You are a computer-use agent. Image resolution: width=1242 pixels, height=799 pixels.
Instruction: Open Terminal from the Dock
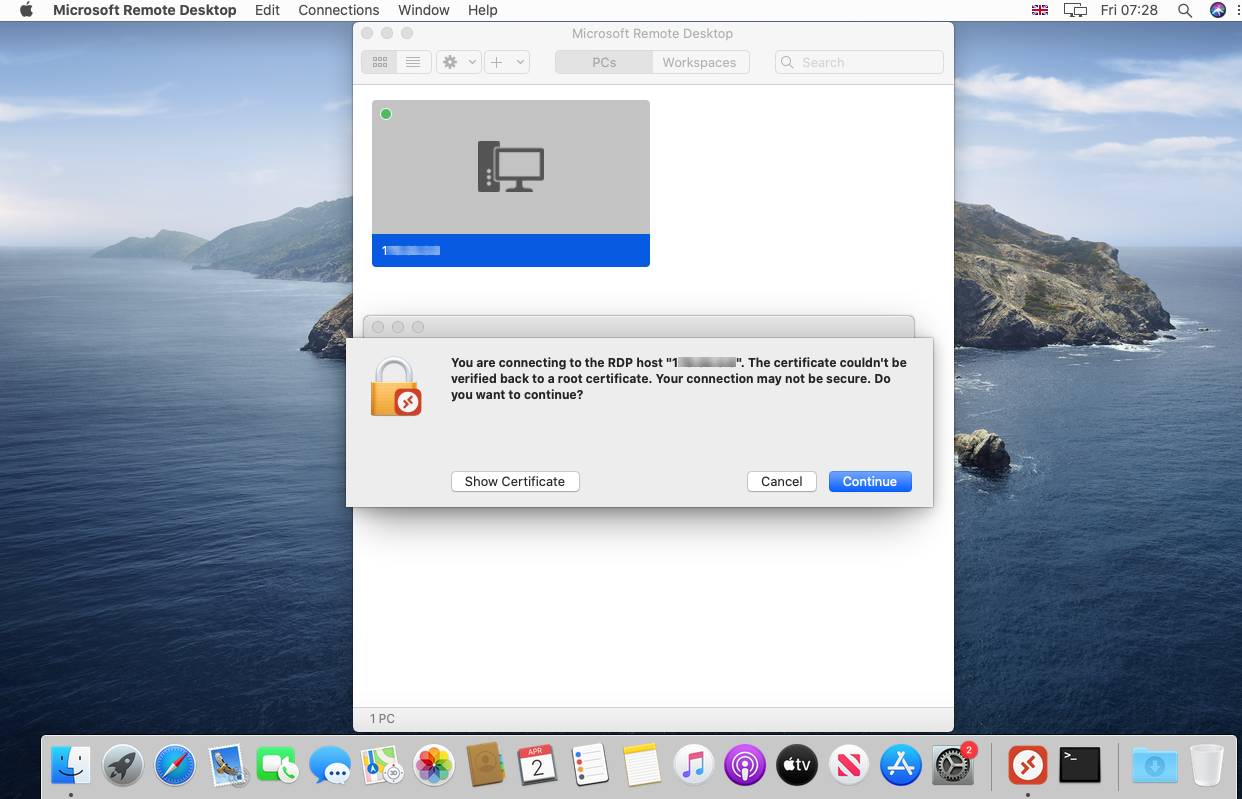(x=1080, y=766)
